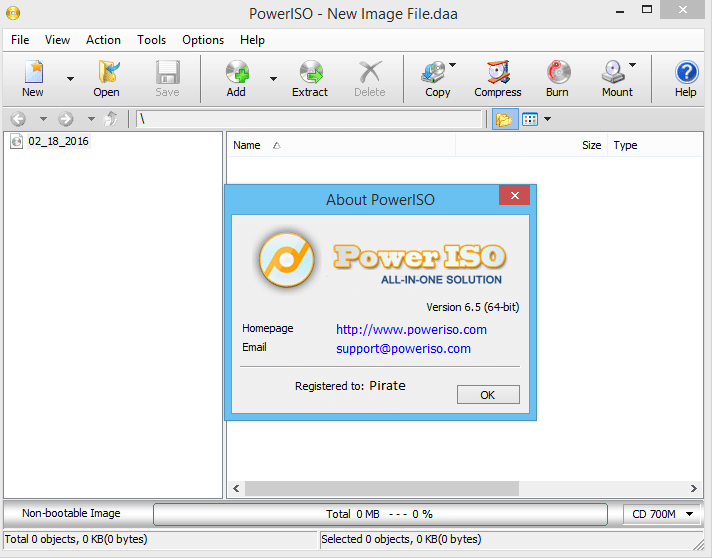Click the PowerISO title bar disc icon
Viewport: 712px width, 558px height.
point(13,13)
